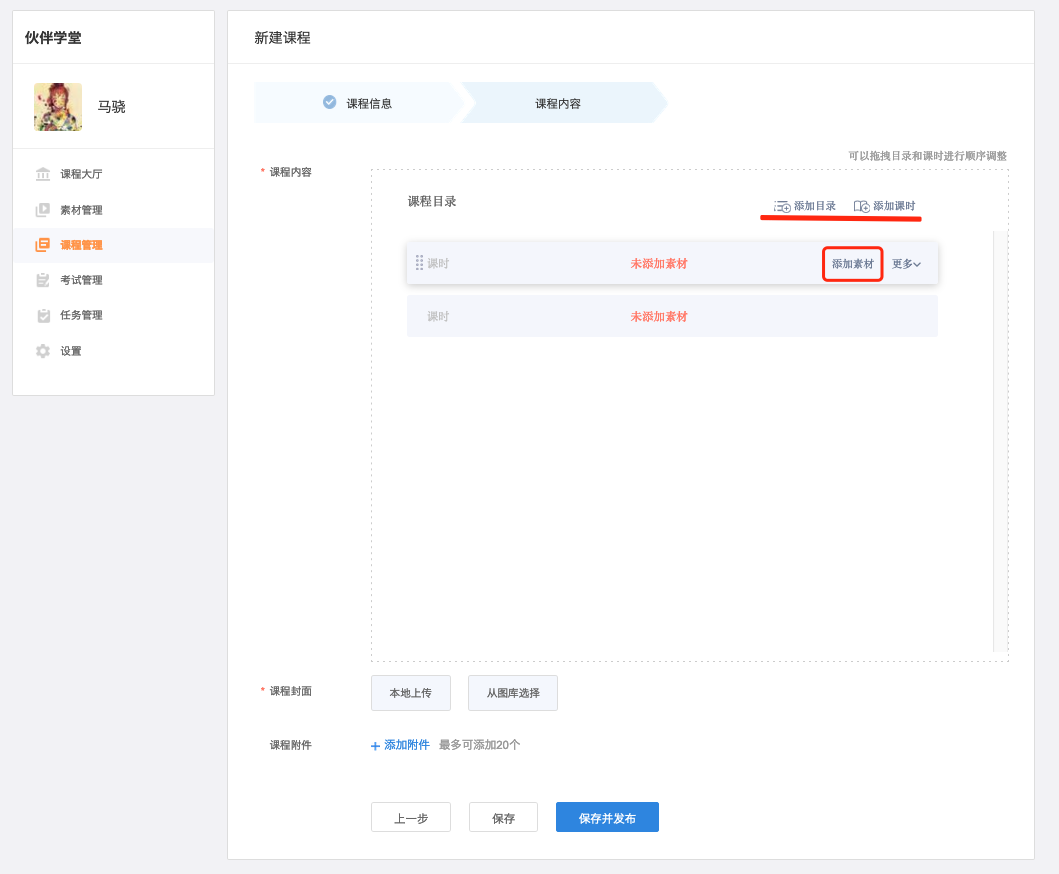Click the 上一步 button

(411, 818)
